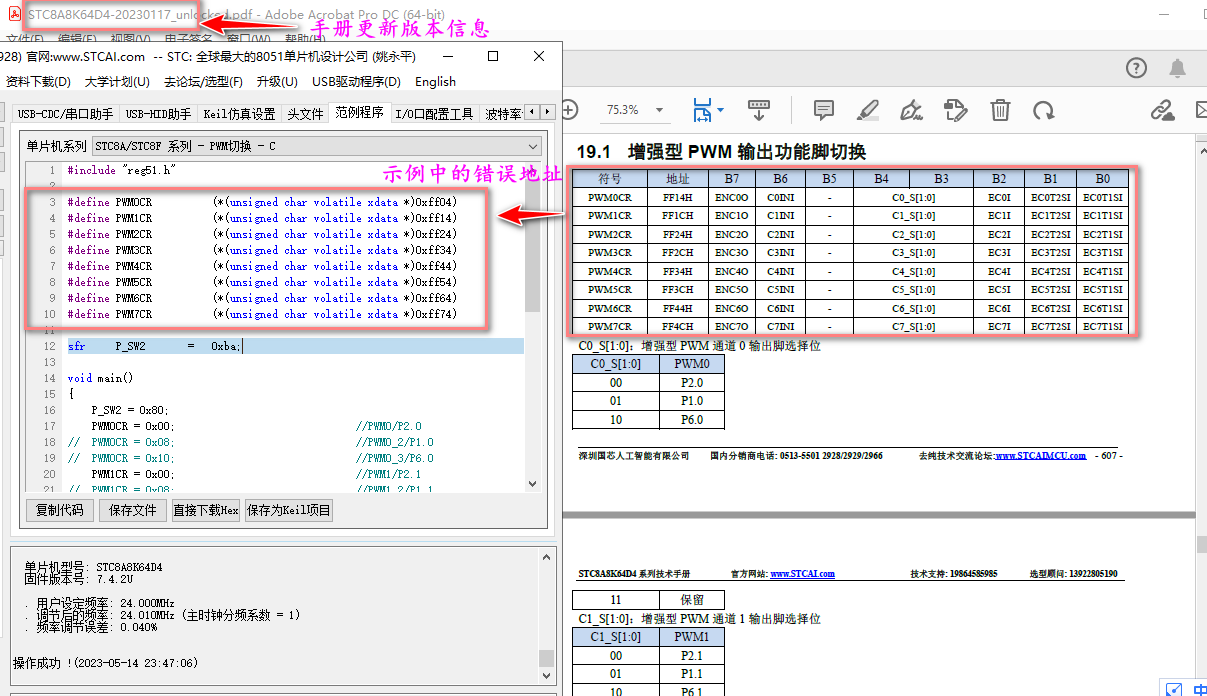1207x696 pixels.
Task: Click the FF4CH address cell
Action: click(677, 326)
